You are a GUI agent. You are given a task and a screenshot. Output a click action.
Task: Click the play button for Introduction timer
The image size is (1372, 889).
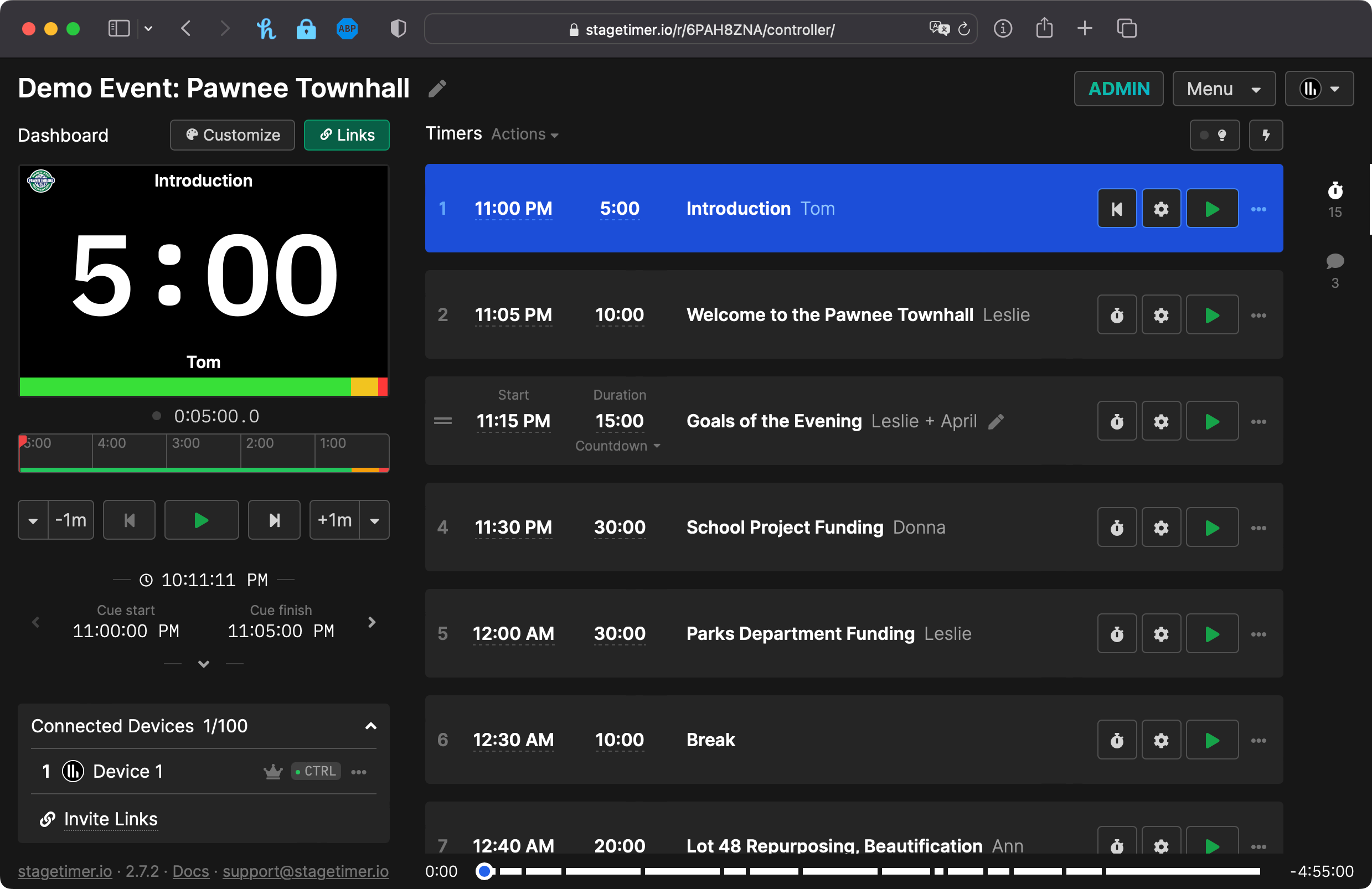click(x=1211, y=209)
